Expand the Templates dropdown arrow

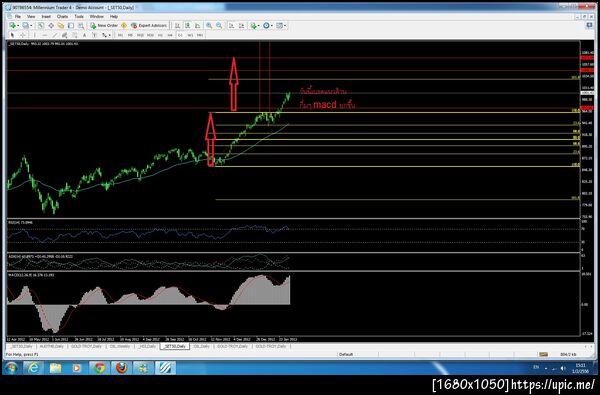(x=285, y=26)
